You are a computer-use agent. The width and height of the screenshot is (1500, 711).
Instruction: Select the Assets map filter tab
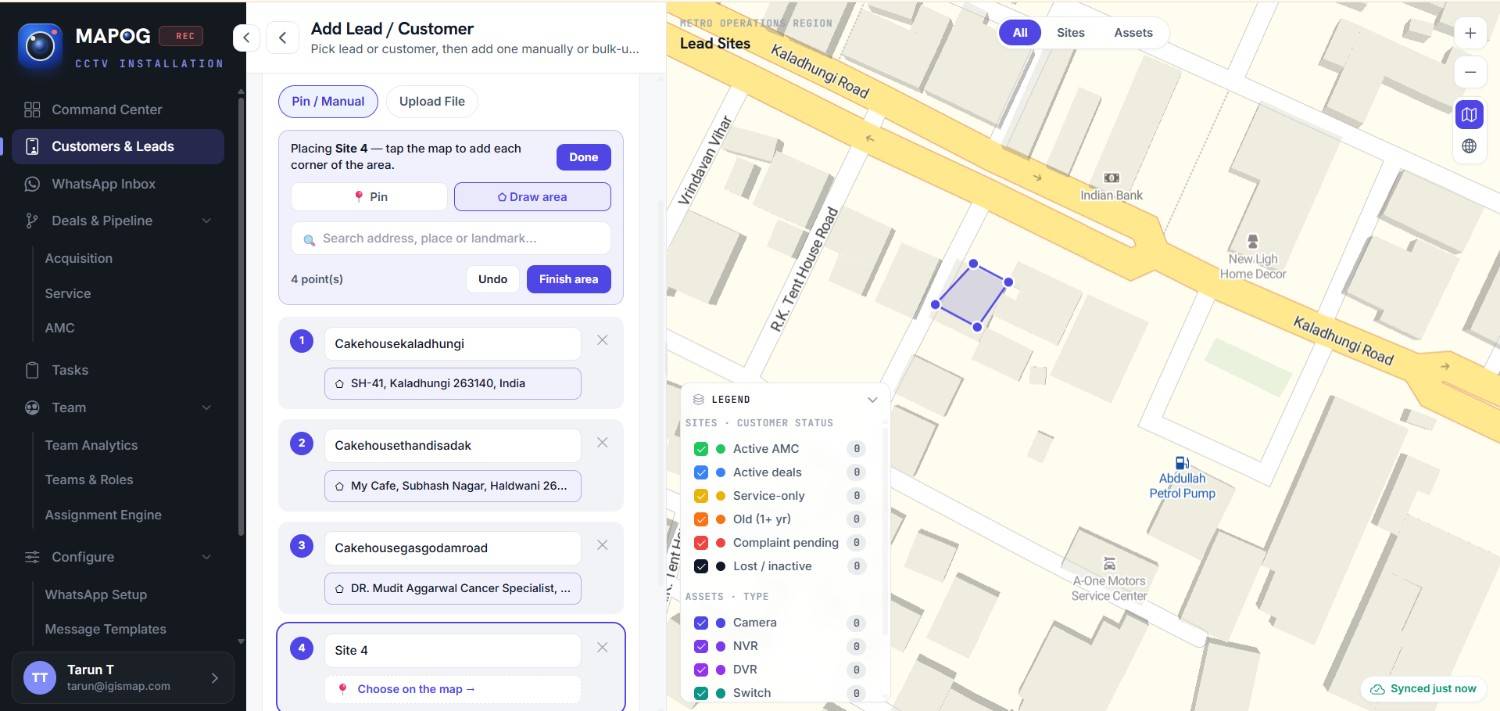(x=1133, y=33)
